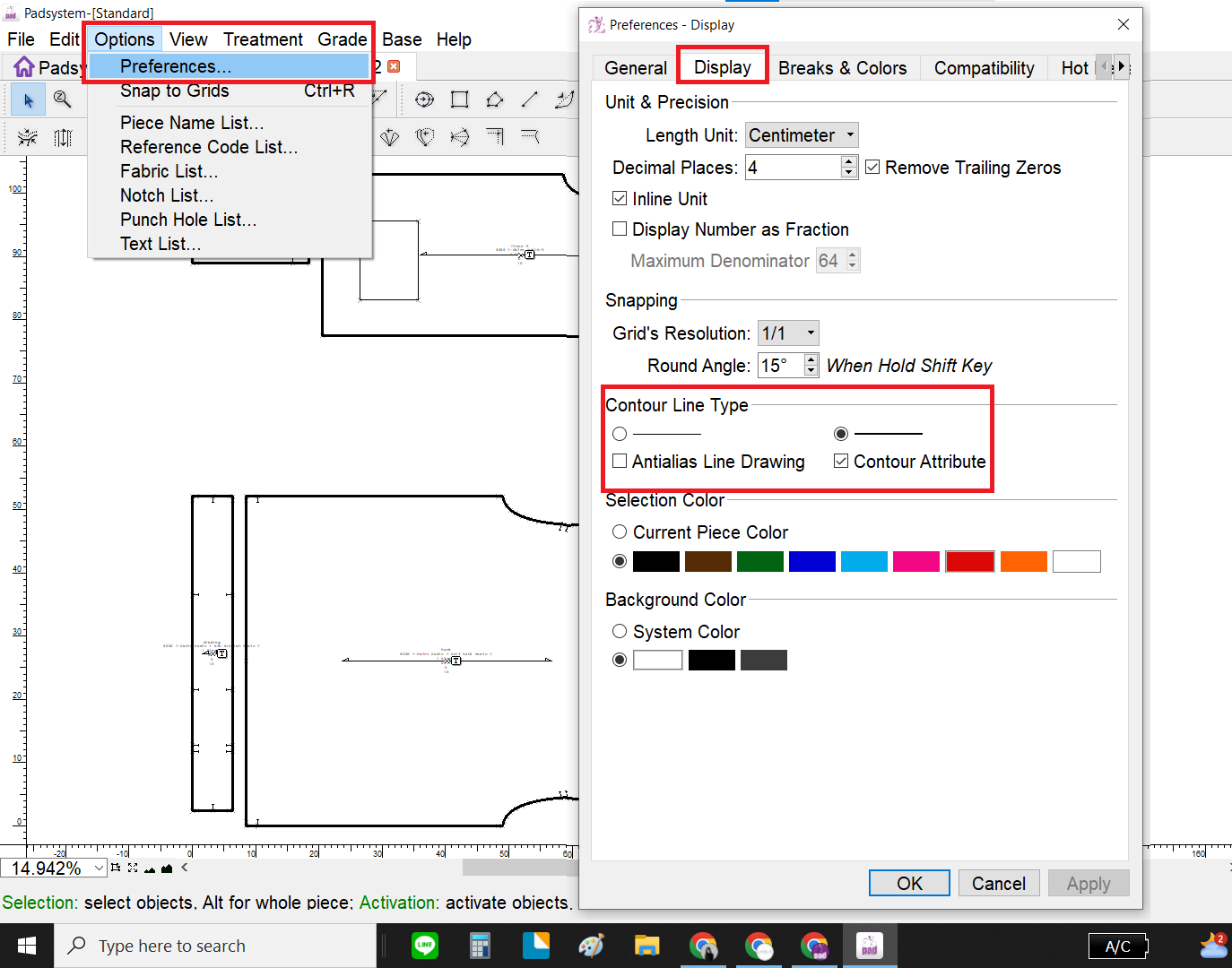Select the Current Piece Color radio button

[620, 532]
